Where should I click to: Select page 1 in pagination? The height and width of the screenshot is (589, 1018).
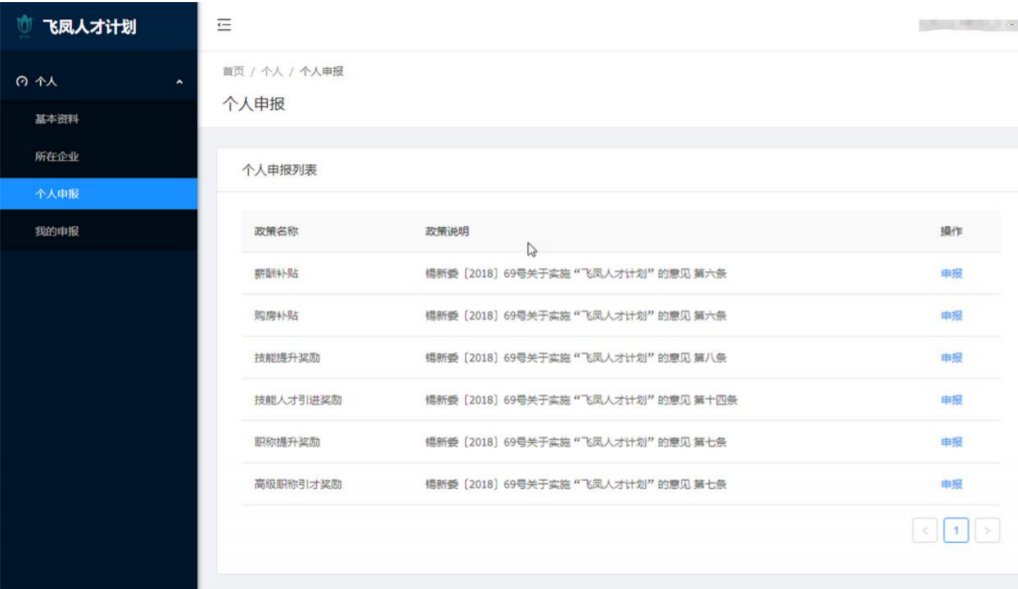[x=956, y=531]
